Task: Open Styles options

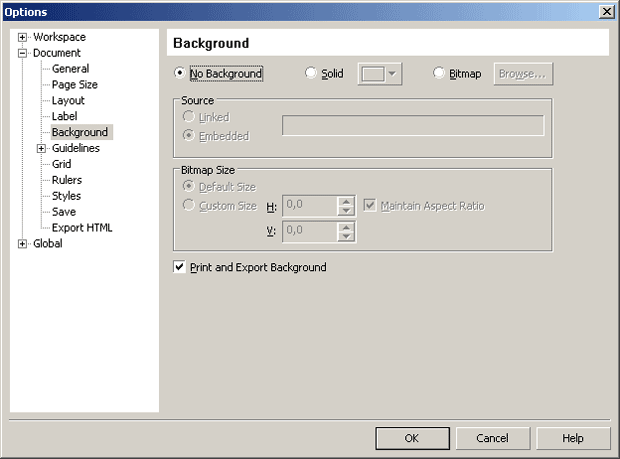Action: click(66, 196)
